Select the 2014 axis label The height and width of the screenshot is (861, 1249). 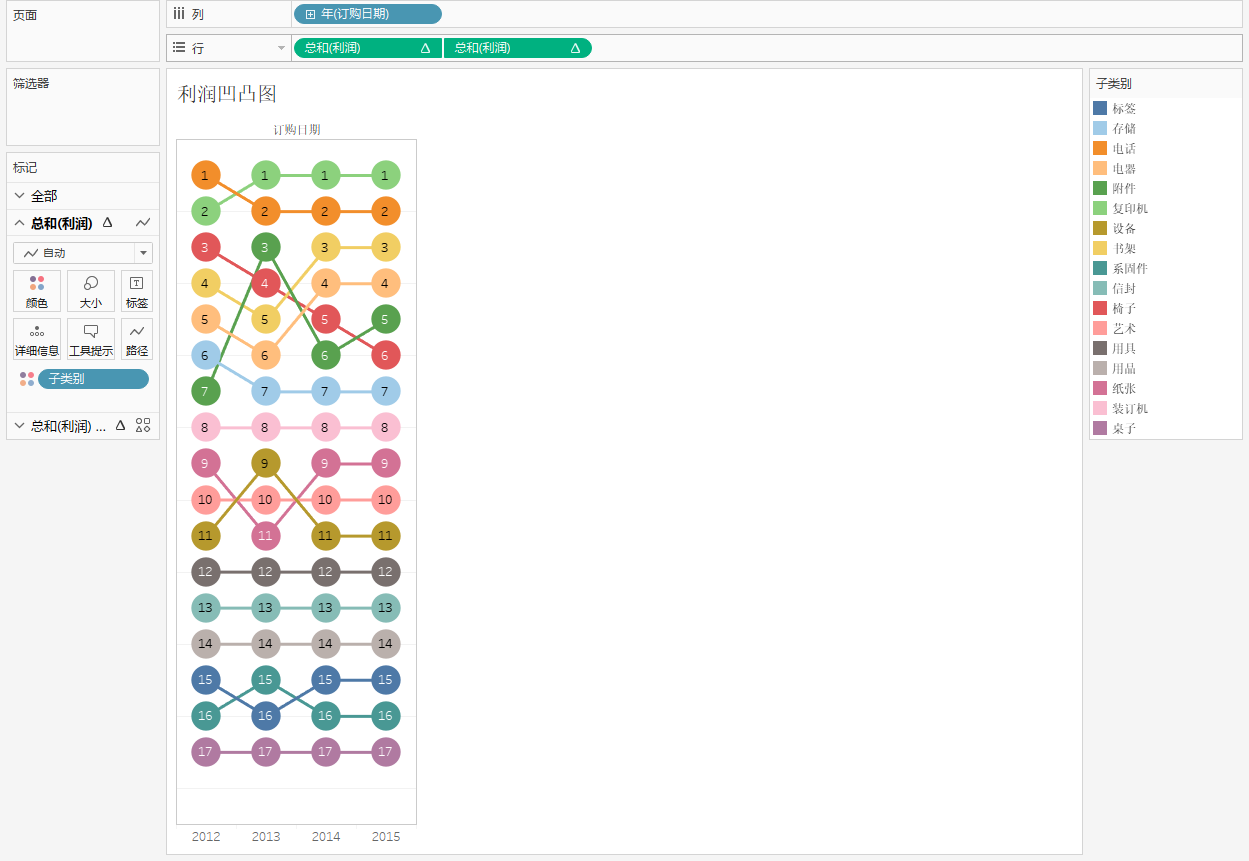coord(326,837)
